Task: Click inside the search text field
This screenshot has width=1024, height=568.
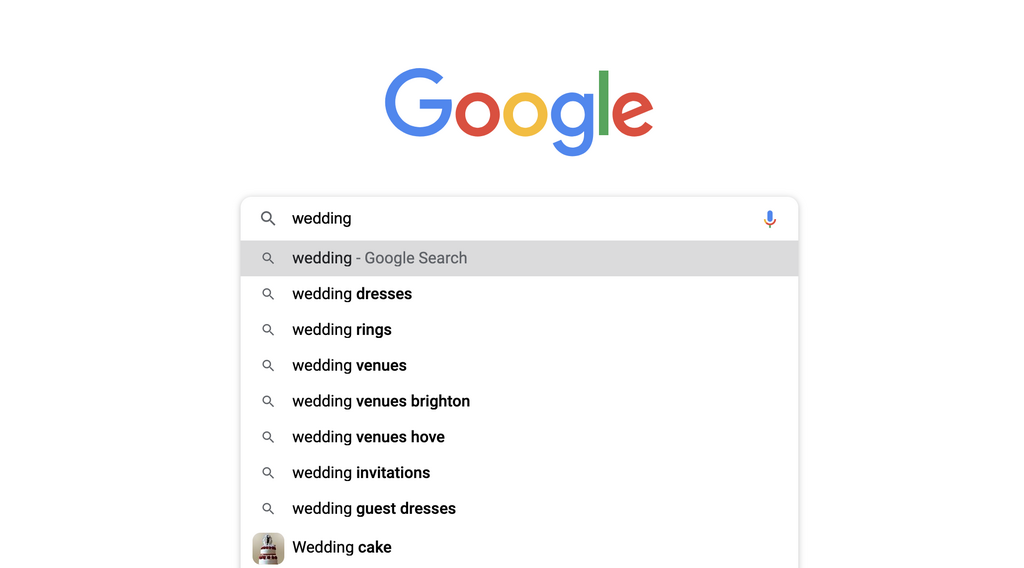Action: (x=520, y=218)
